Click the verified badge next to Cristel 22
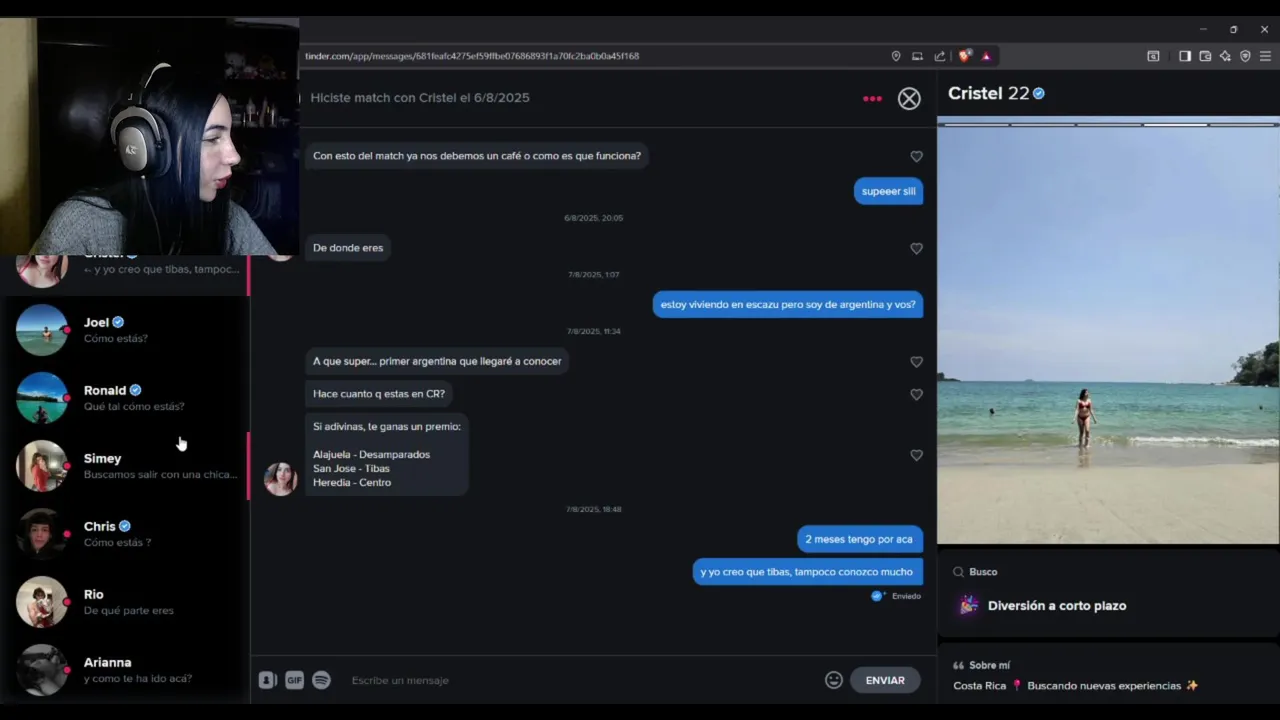The image size is (1280, 720). point(1039,93)
